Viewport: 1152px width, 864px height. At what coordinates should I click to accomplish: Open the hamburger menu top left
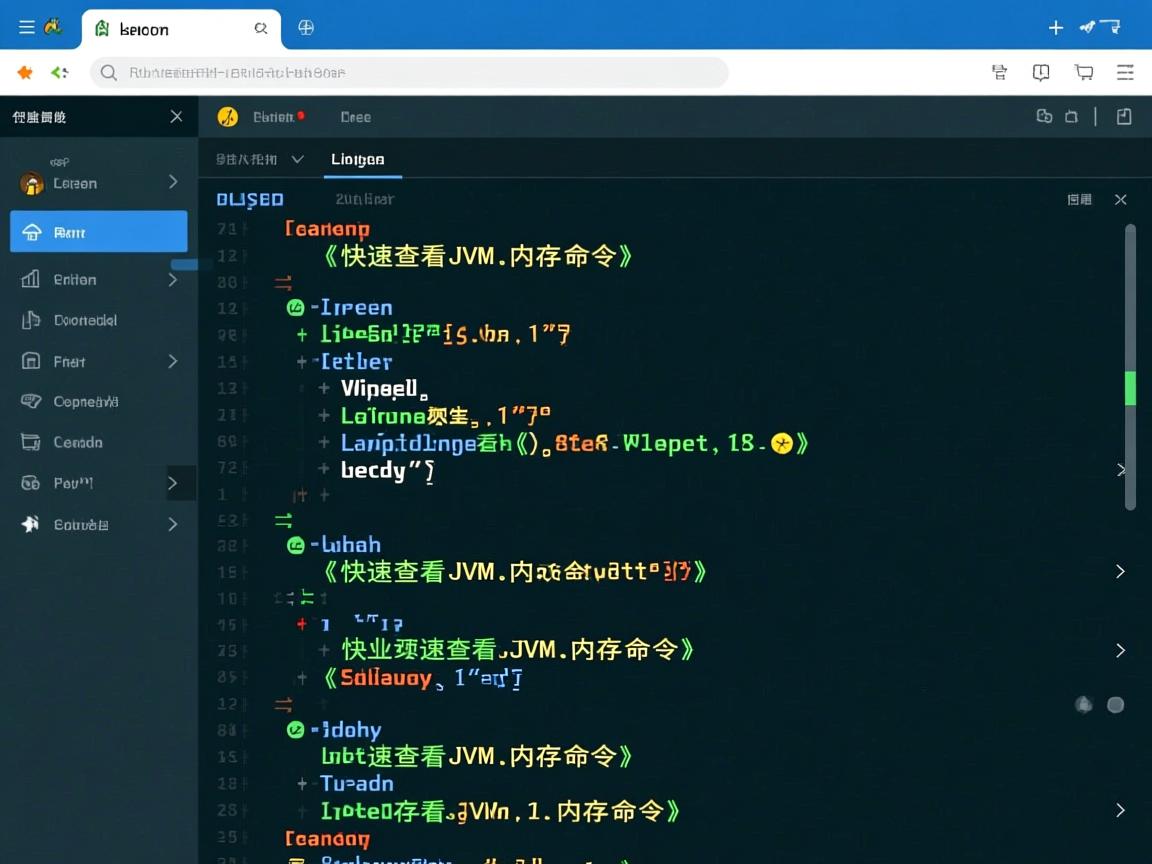click(x=25, y=26)
